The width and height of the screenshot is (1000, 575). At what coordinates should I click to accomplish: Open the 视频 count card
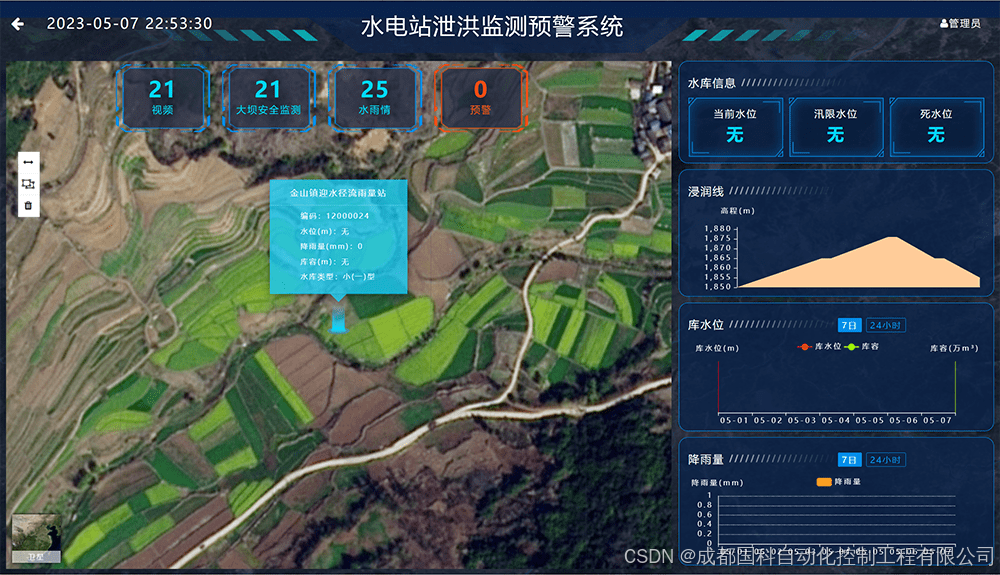(163, 98)
